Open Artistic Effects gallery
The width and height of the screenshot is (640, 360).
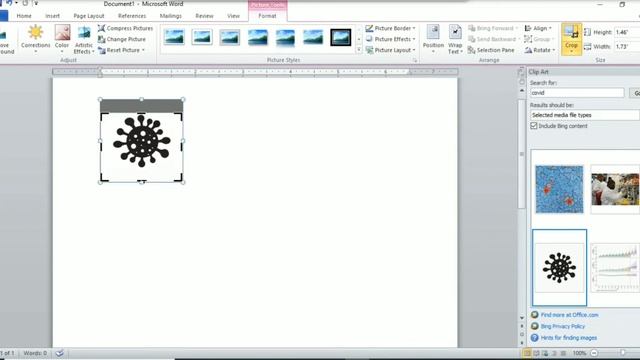84,39
